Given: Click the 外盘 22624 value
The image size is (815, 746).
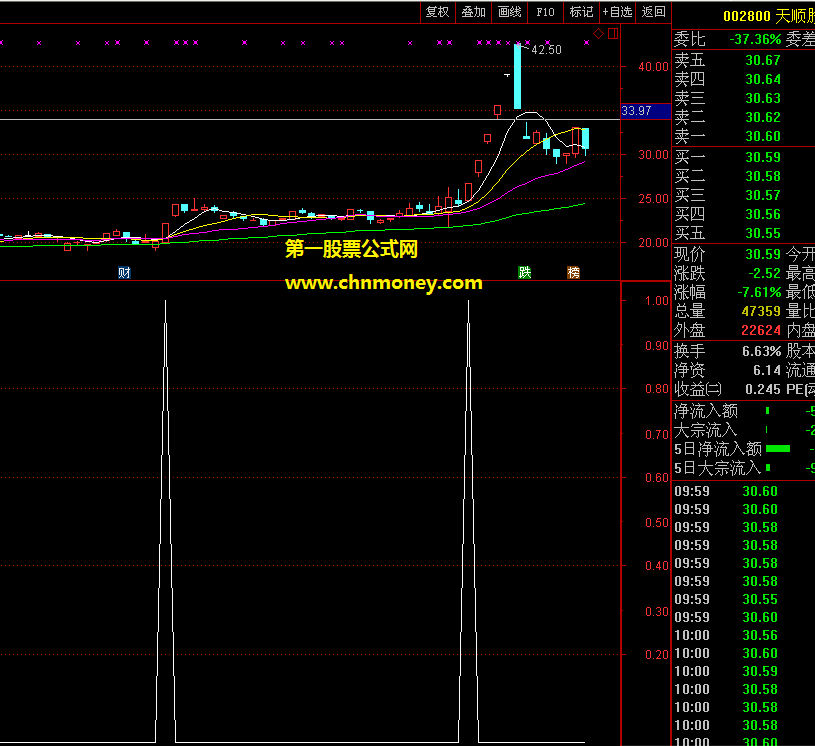Looking at the screenshot, I should coord(761,331).
